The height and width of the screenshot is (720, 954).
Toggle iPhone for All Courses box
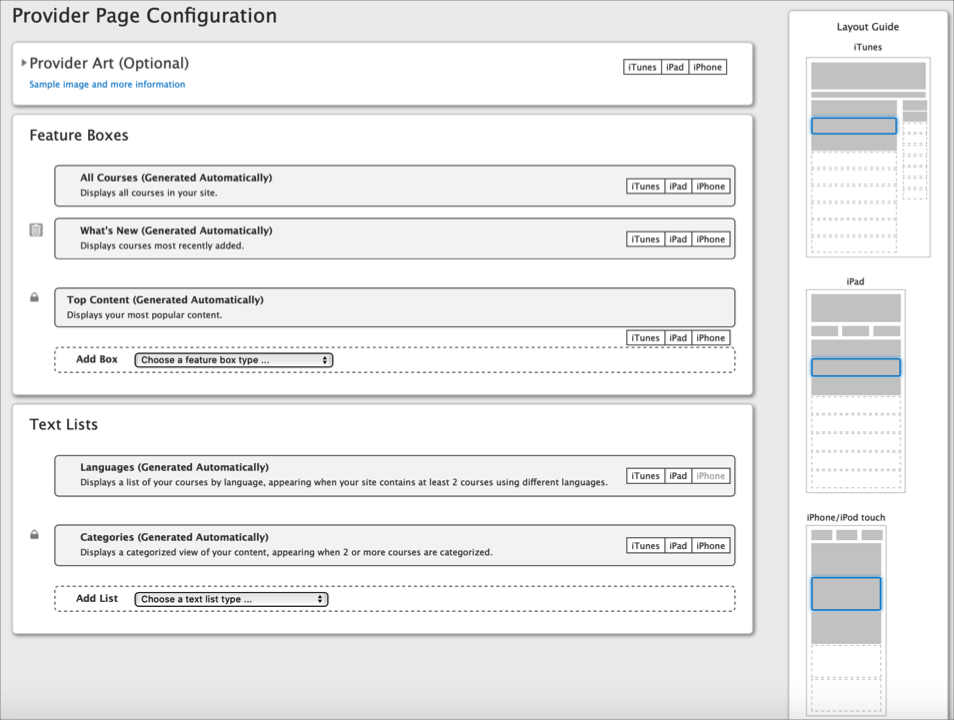(x=711, y=186)
